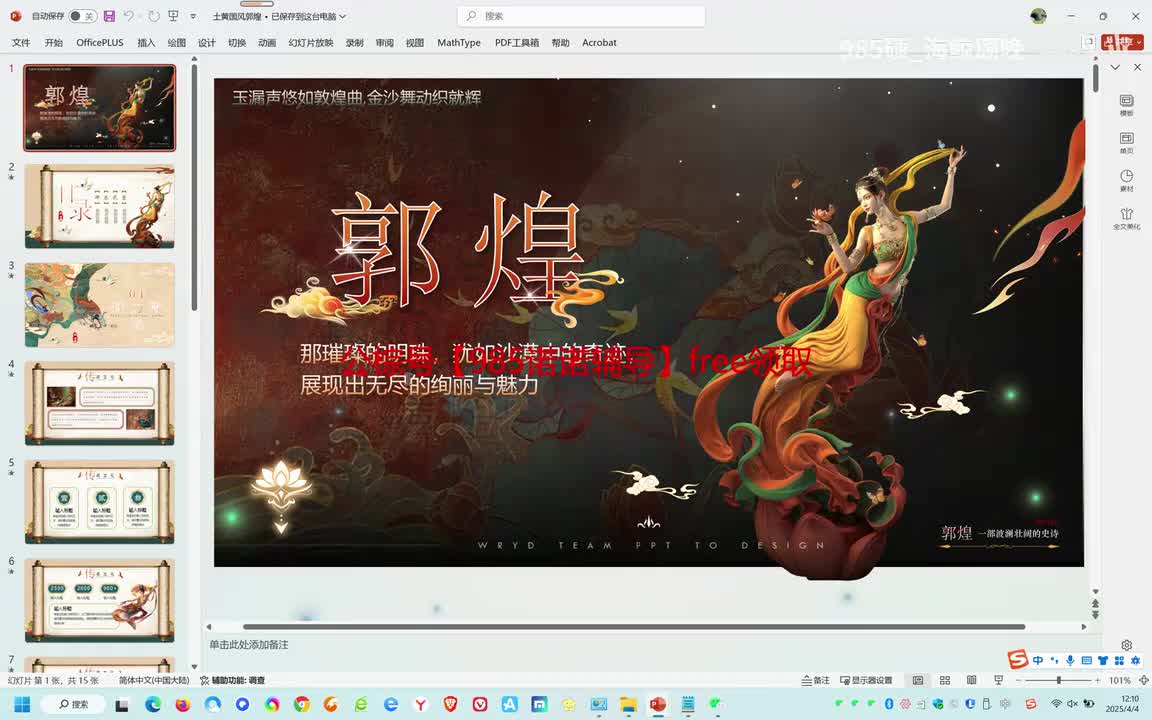Expand the file name saved-location dropdown
This screenshot has width=1152, height=720.
[x=342, y=16]
